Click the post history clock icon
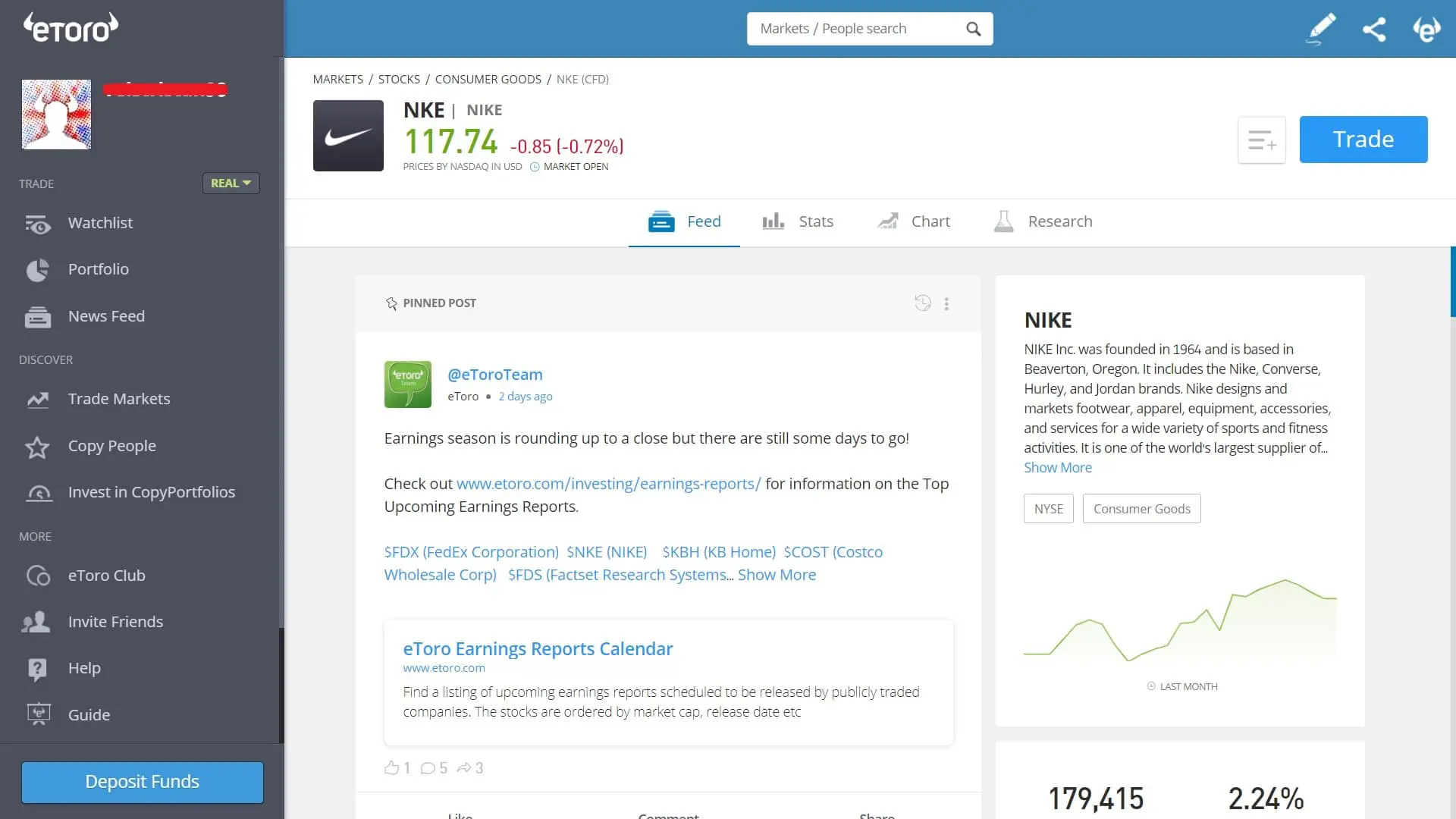The width and height of the screenshot is (1456, 819). (x=922, y=303)
